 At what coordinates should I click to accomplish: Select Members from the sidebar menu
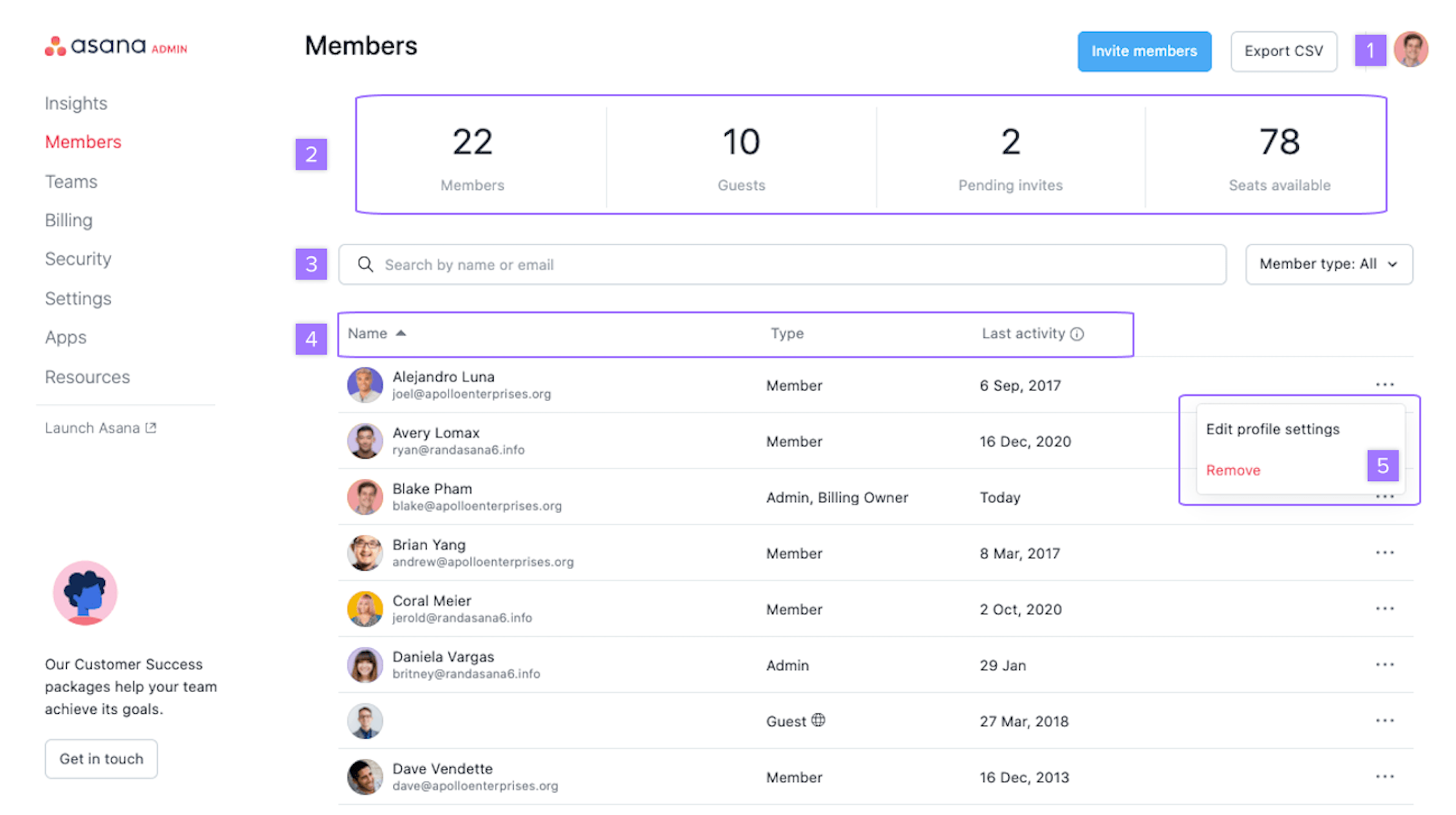(82, 141)
